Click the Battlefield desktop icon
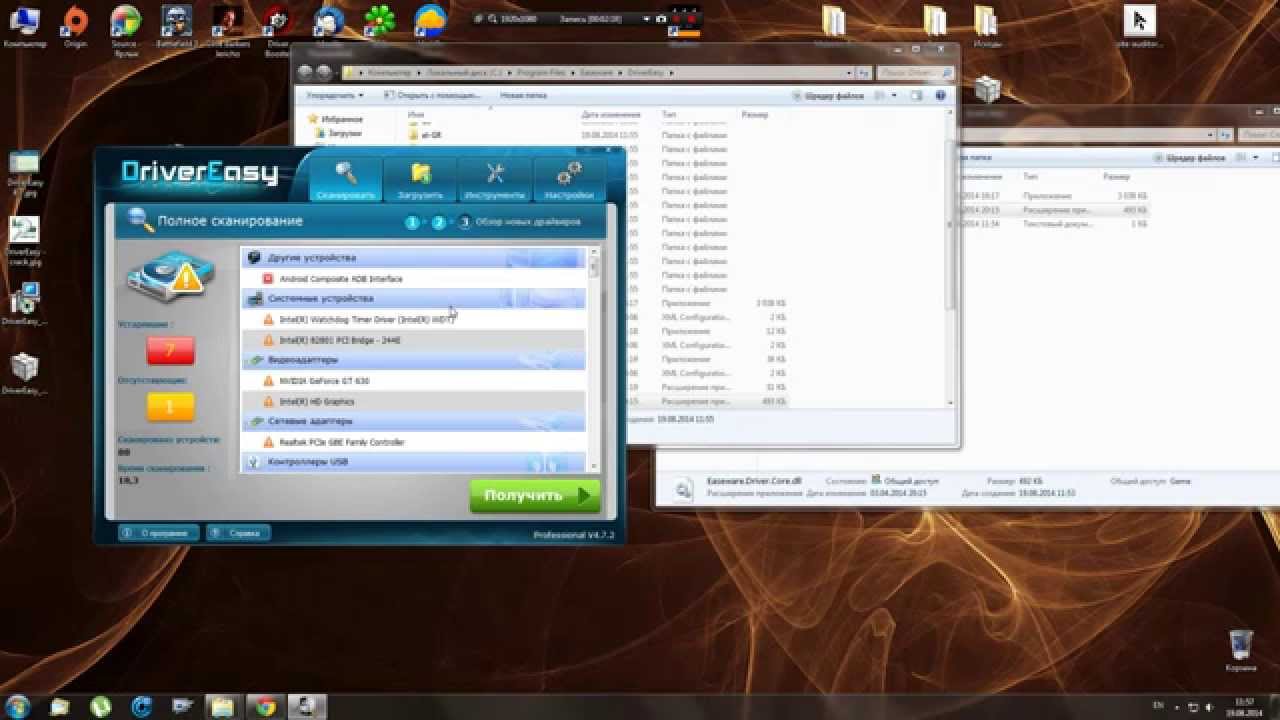Image resolution: width=1280 pixels, height=720 pixels. point(175,27)
